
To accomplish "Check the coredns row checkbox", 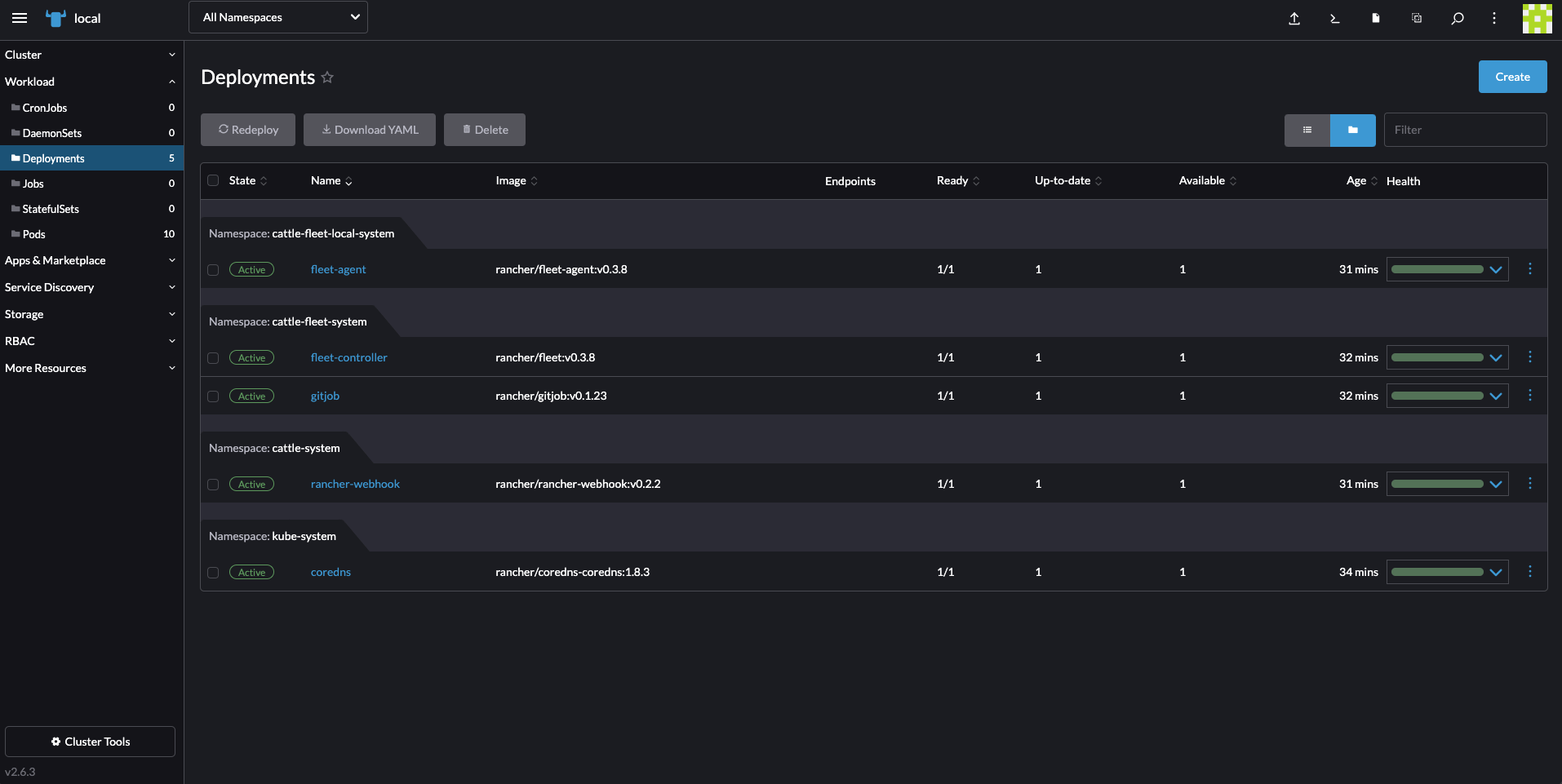I will click(213, 573).
